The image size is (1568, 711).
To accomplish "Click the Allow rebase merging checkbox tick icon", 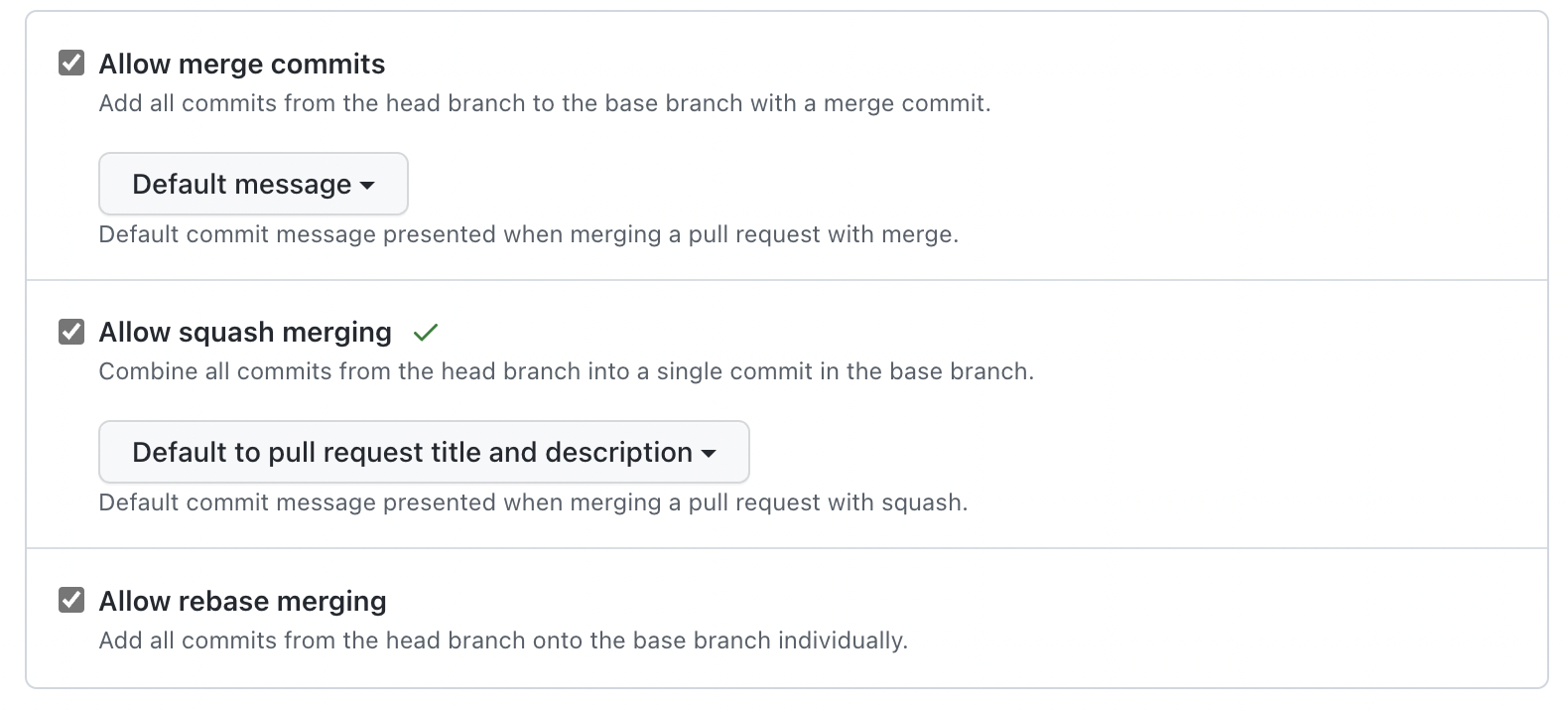I will (x=69, y=600).
